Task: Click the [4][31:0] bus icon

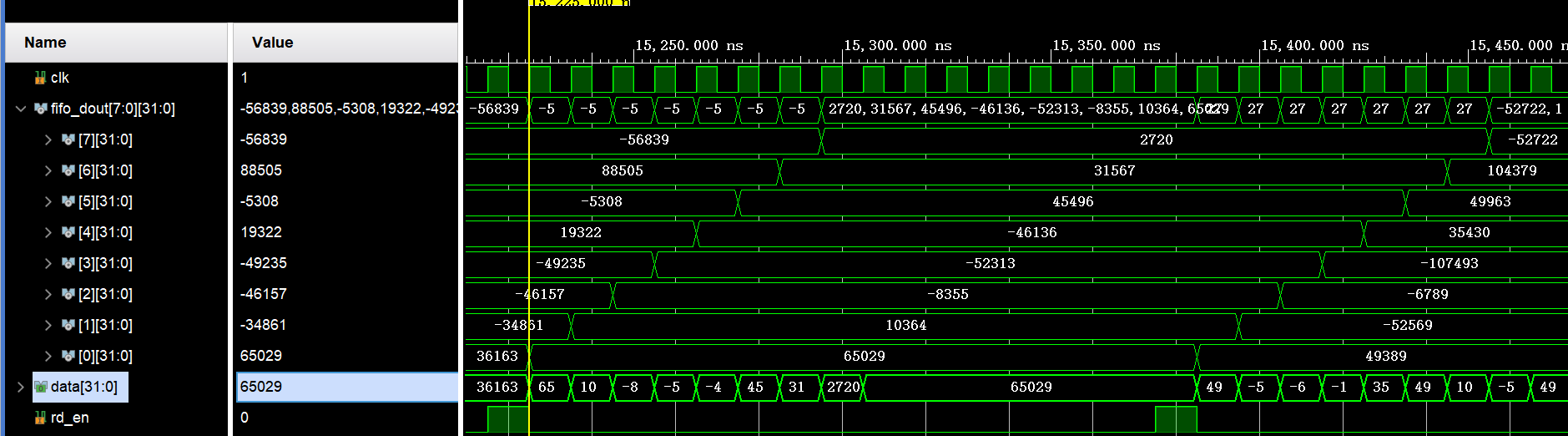Action: pos(68,232)
